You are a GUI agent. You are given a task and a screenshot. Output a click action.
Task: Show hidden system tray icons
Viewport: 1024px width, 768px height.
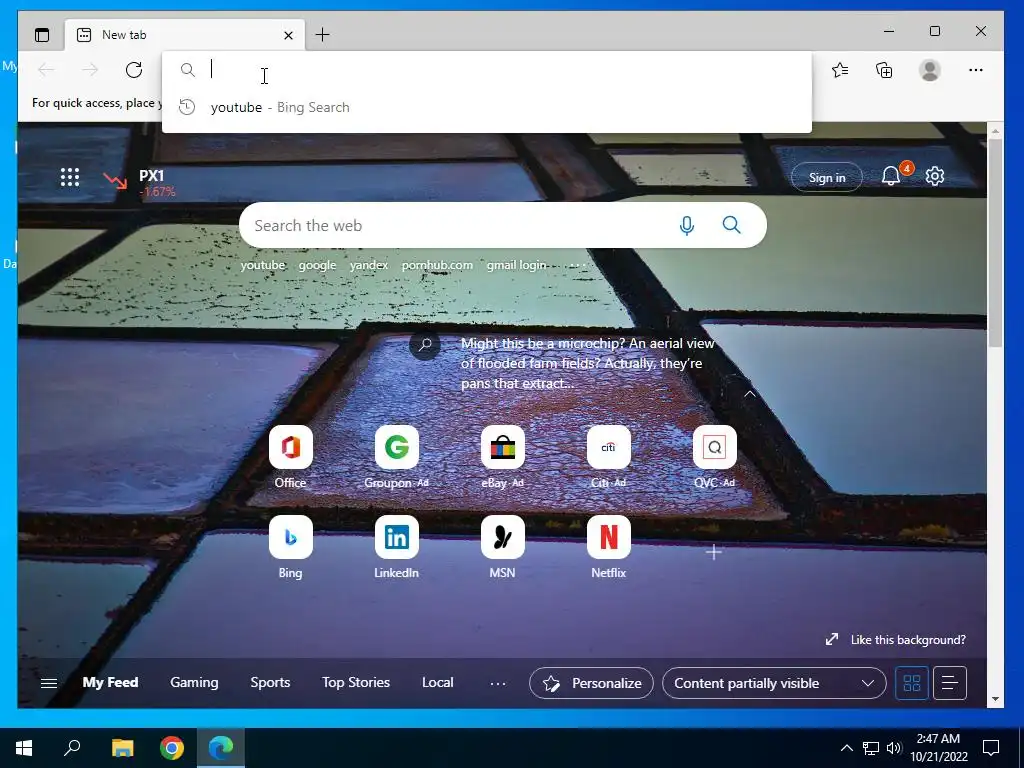click(x=846, y=748)
